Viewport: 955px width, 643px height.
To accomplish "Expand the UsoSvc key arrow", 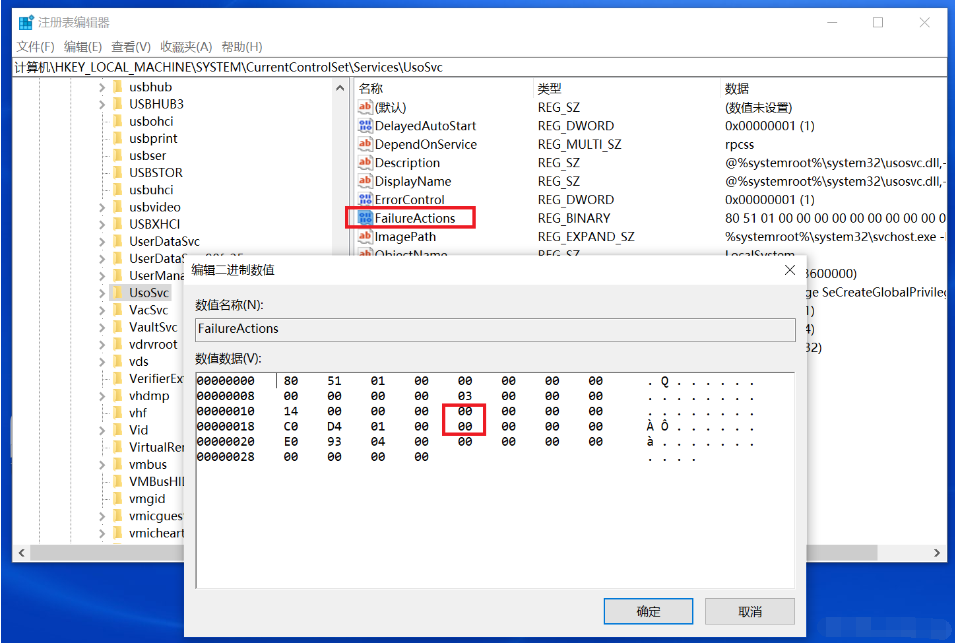I will tap(102, 293).
